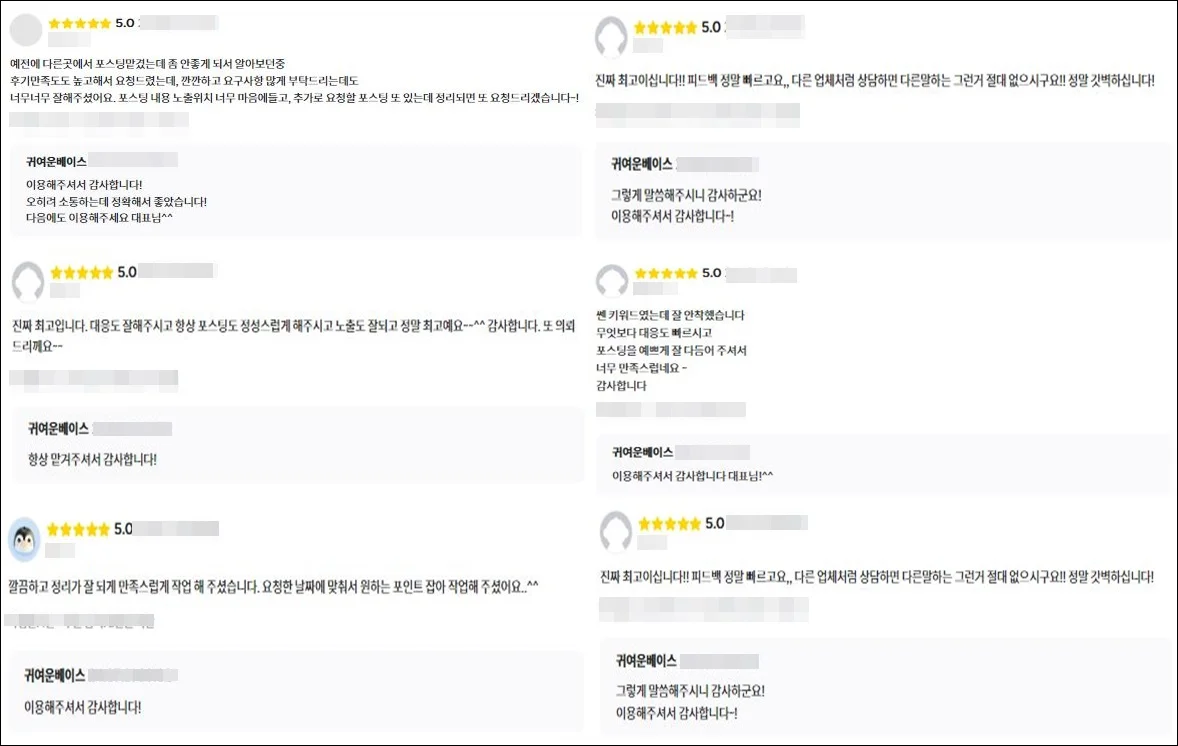The height and width of the screenshot is (746, 1178).
Task: Open profile avatar of "쎈 키워드였는데" reviewer
Action: pyautogui.click(x=612, y=281)
